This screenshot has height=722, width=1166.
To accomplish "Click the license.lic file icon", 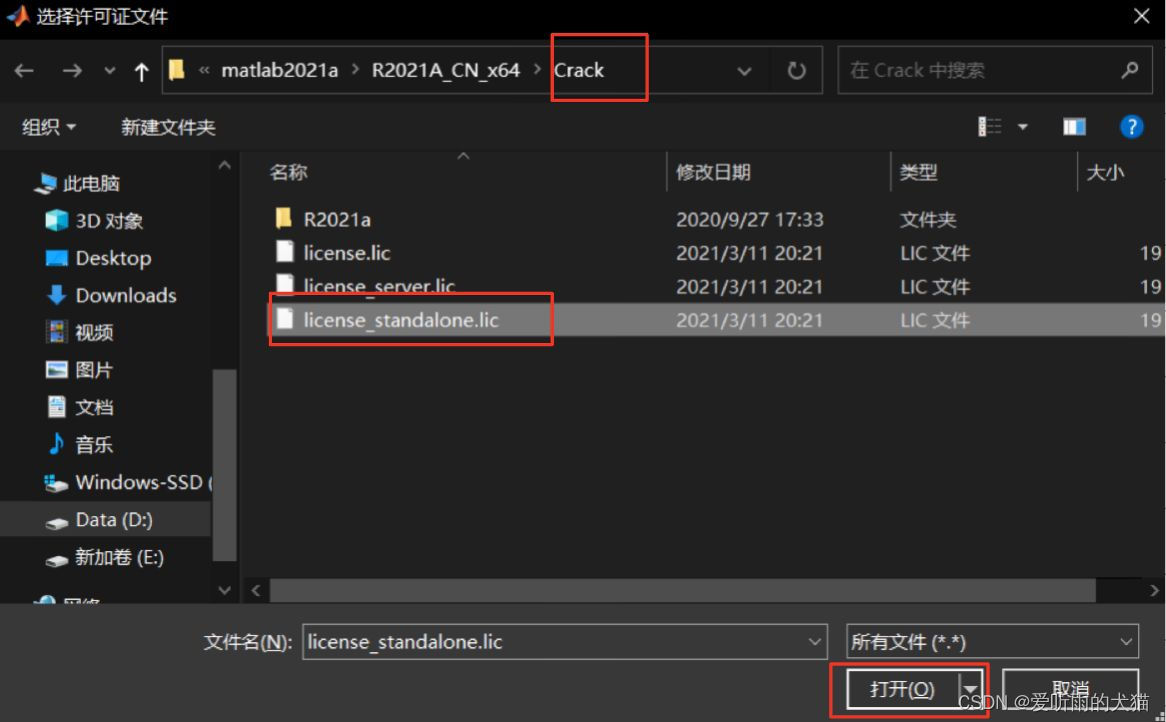I will pyautogui.click(x=284, y=251).
